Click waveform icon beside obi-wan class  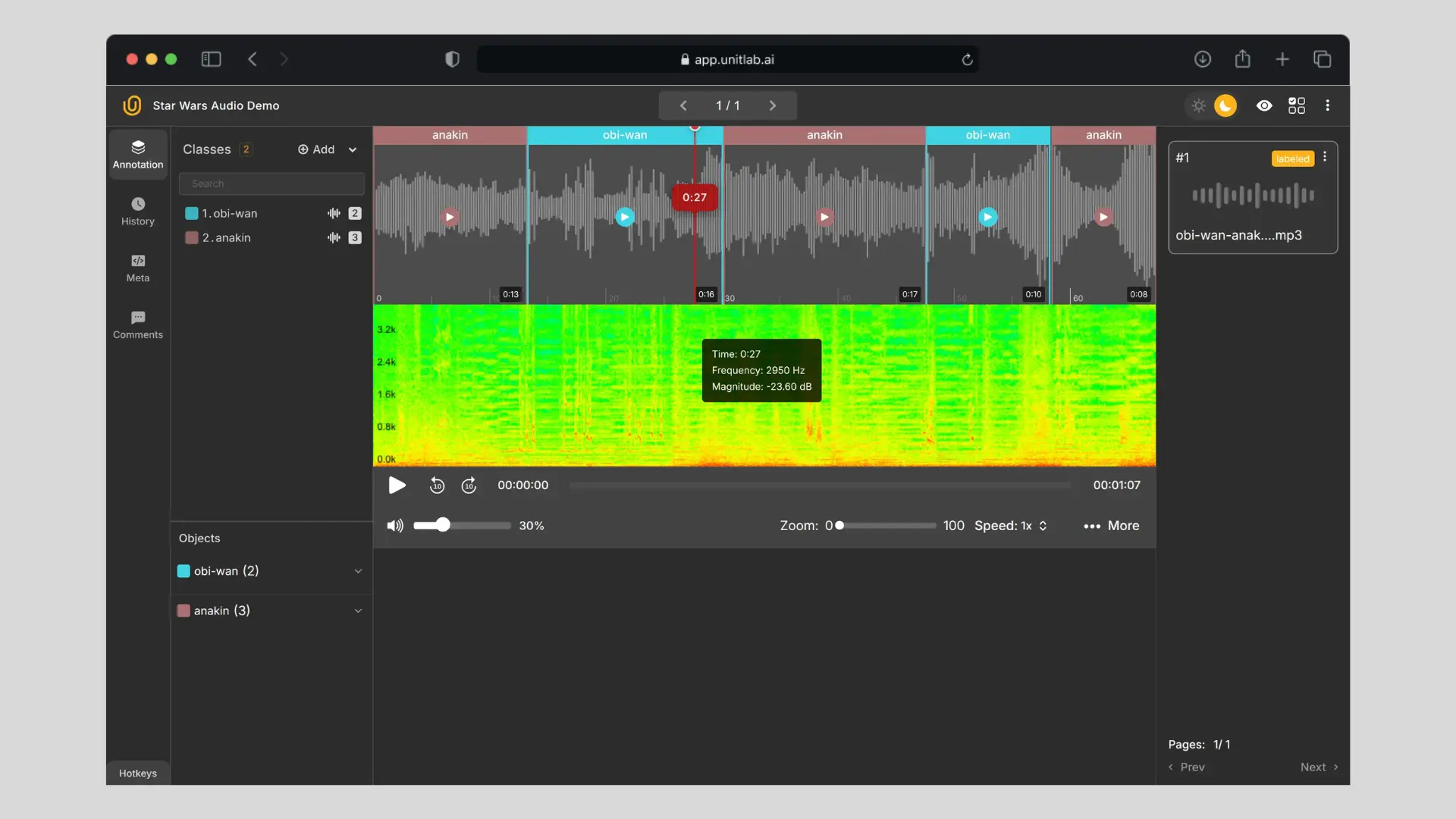coord(334,213)
